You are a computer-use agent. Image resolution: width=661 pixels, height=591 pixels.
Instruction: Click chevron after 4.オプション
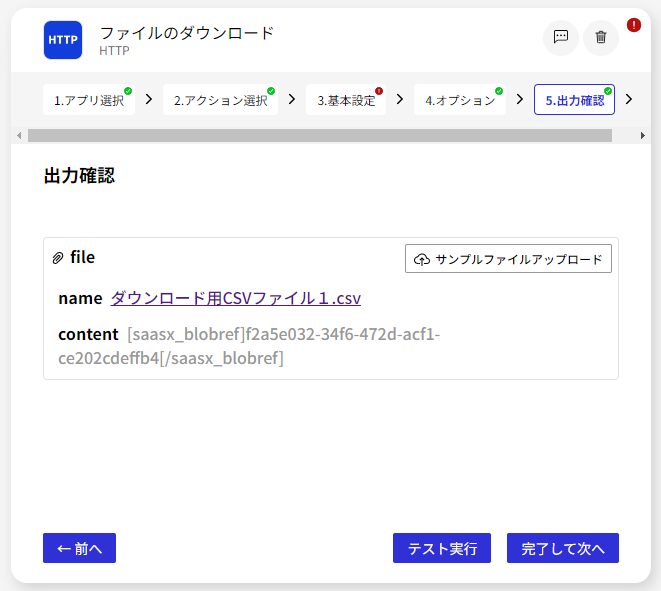pos(520,99)
